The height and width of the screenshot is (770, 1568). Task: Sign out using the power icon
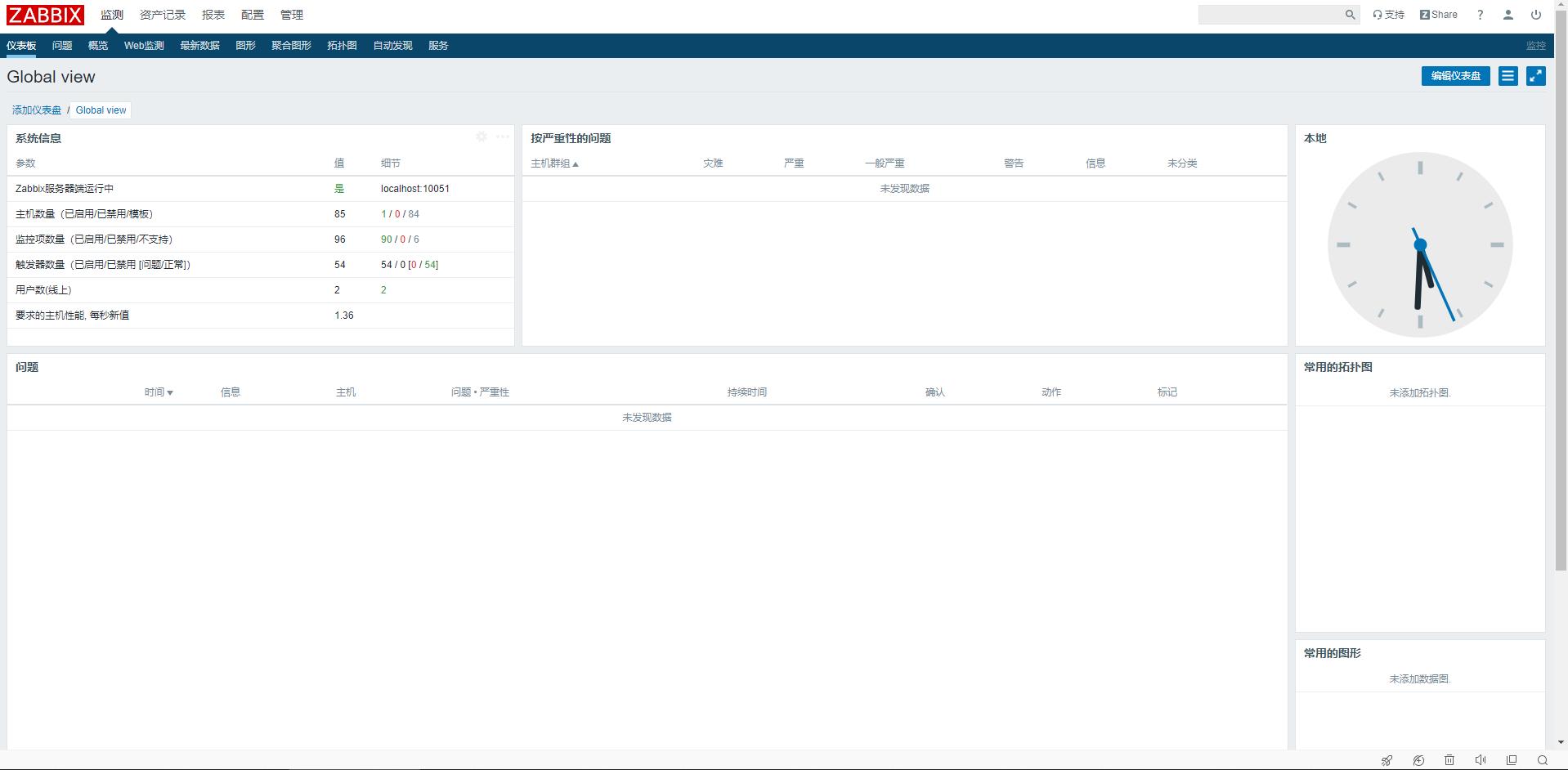tap(1535, 15)
